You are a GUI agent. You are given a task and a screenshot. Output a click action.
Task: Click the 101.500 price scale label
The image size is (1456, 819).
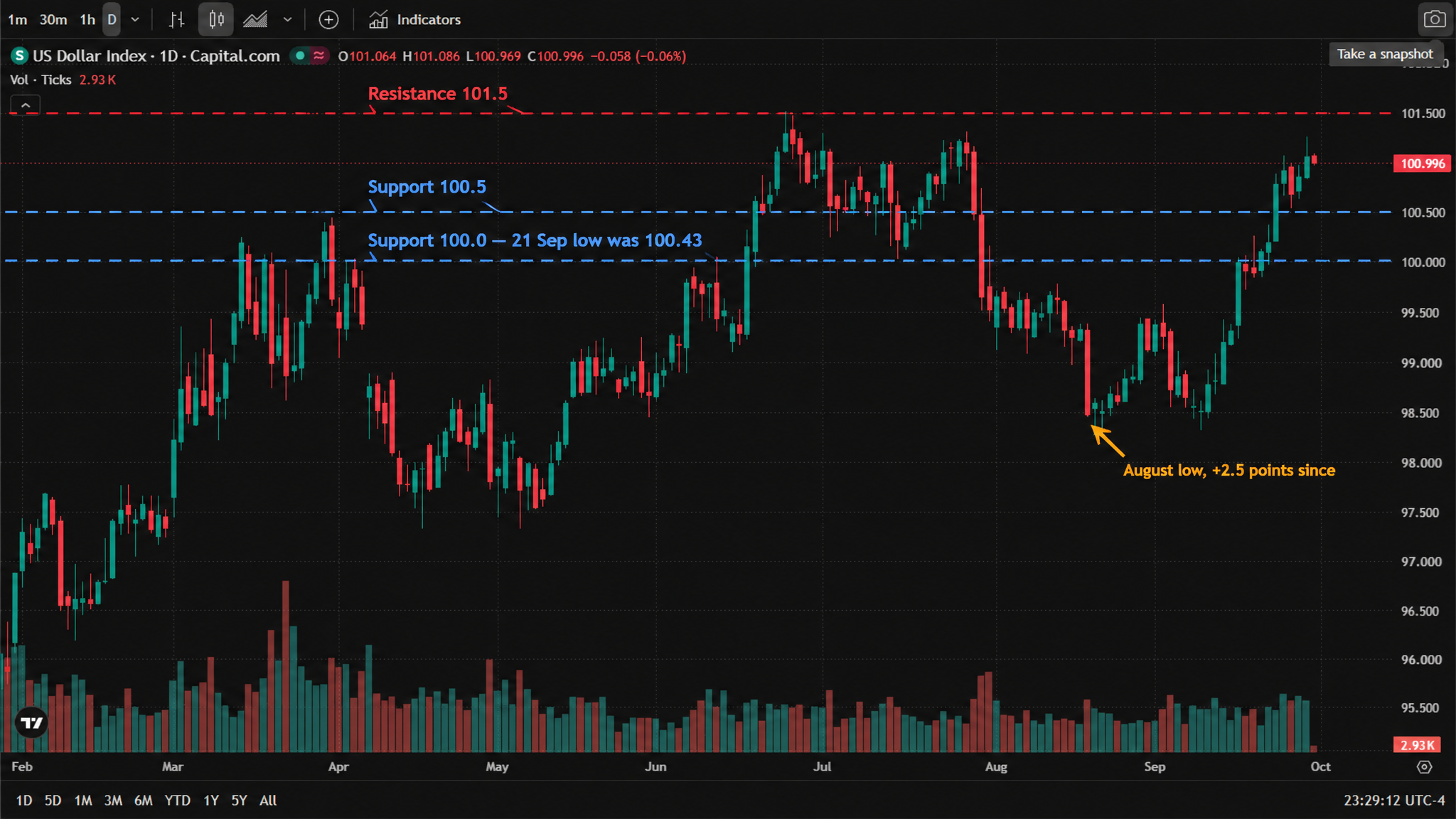click(1423, 114)
